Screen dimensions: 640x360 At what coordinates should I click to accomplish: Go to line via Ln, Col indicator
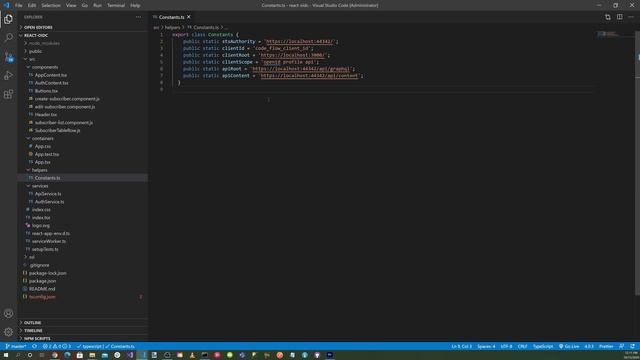pyautogui.click(x=462, y=346)
